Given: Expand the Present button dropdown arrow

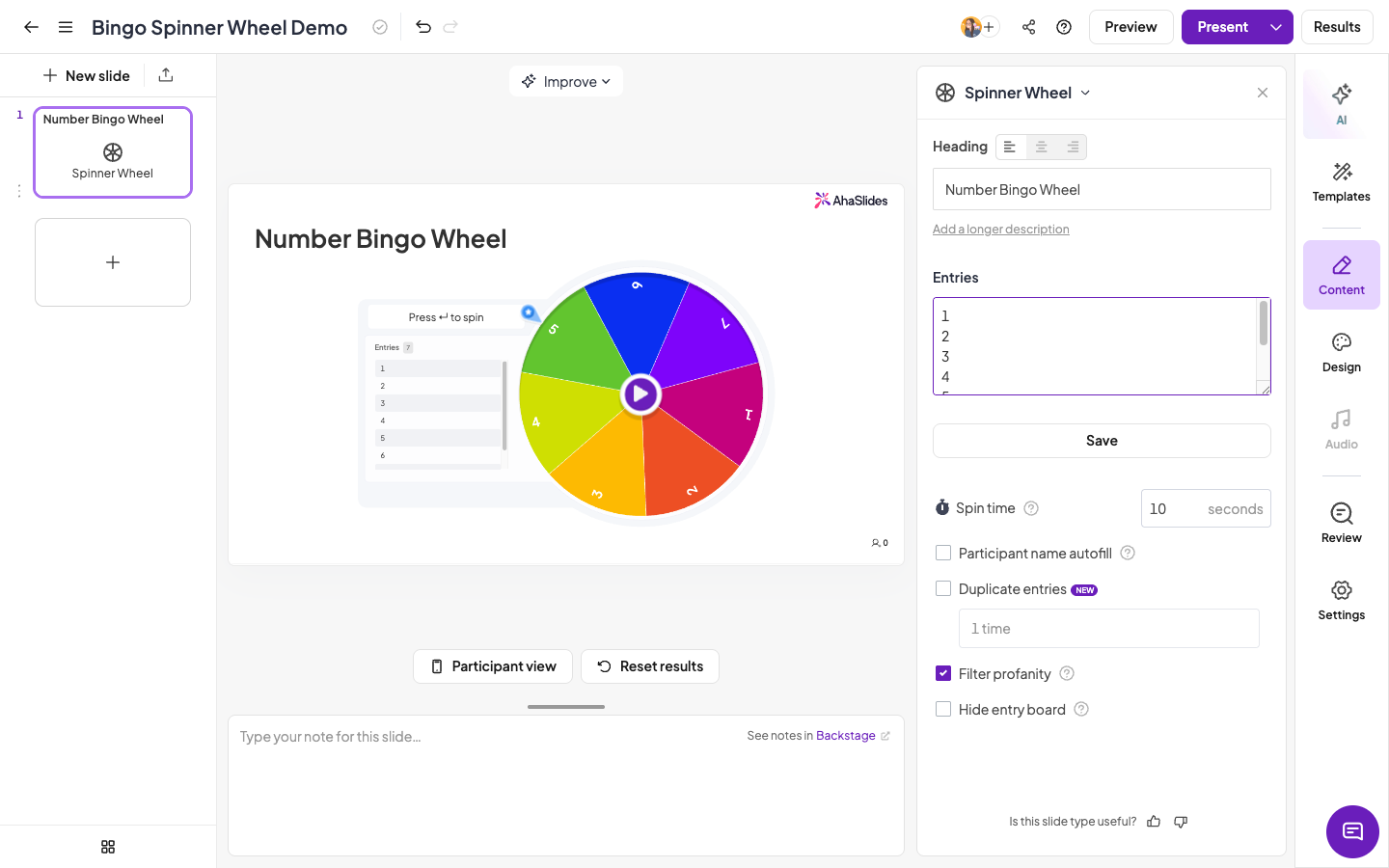Looking at the screenshot, I should (x=1276, y=27).
